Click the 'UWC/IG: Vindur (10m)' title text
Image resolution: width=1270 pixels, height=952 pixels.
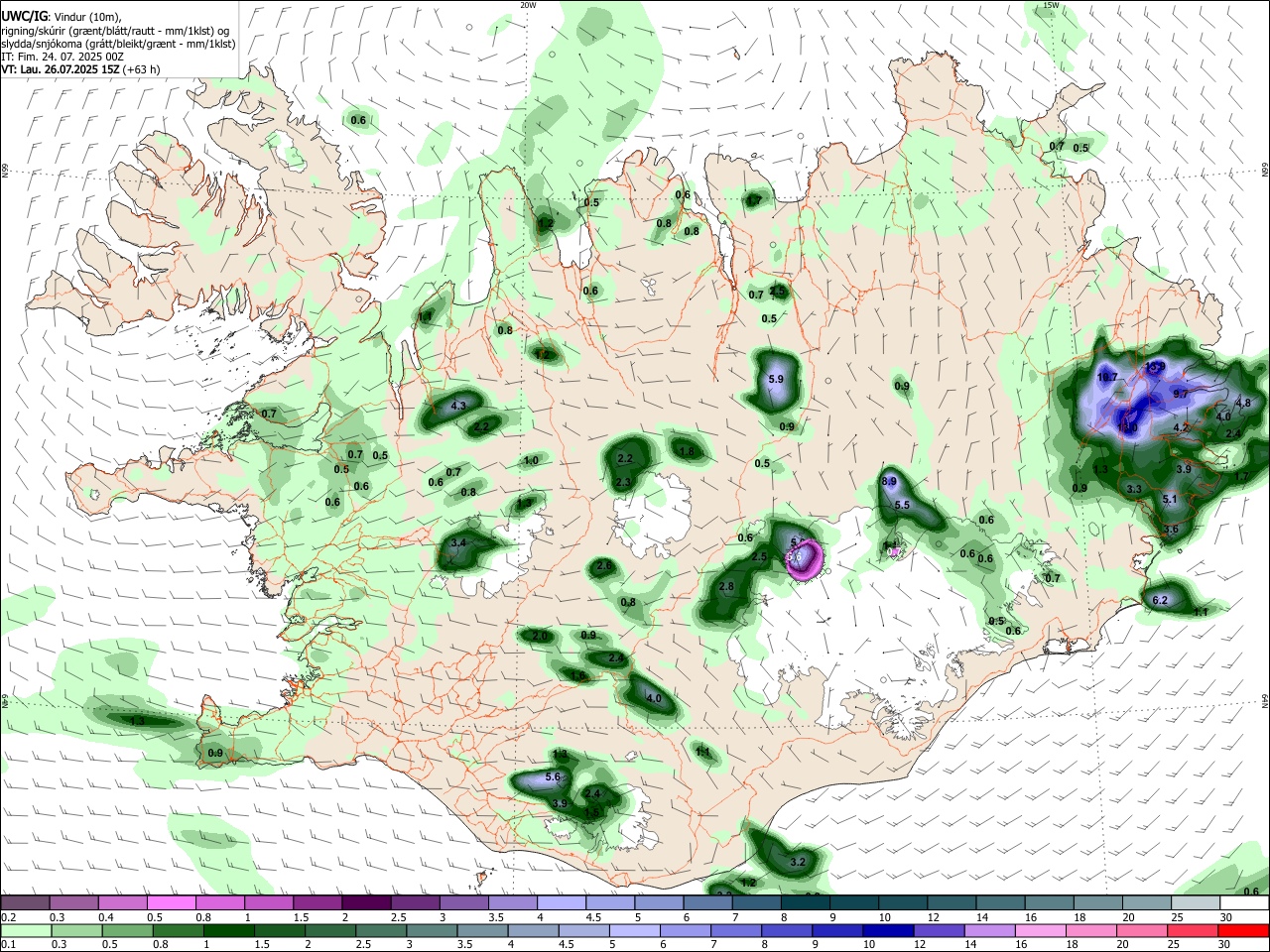point(61,17)
